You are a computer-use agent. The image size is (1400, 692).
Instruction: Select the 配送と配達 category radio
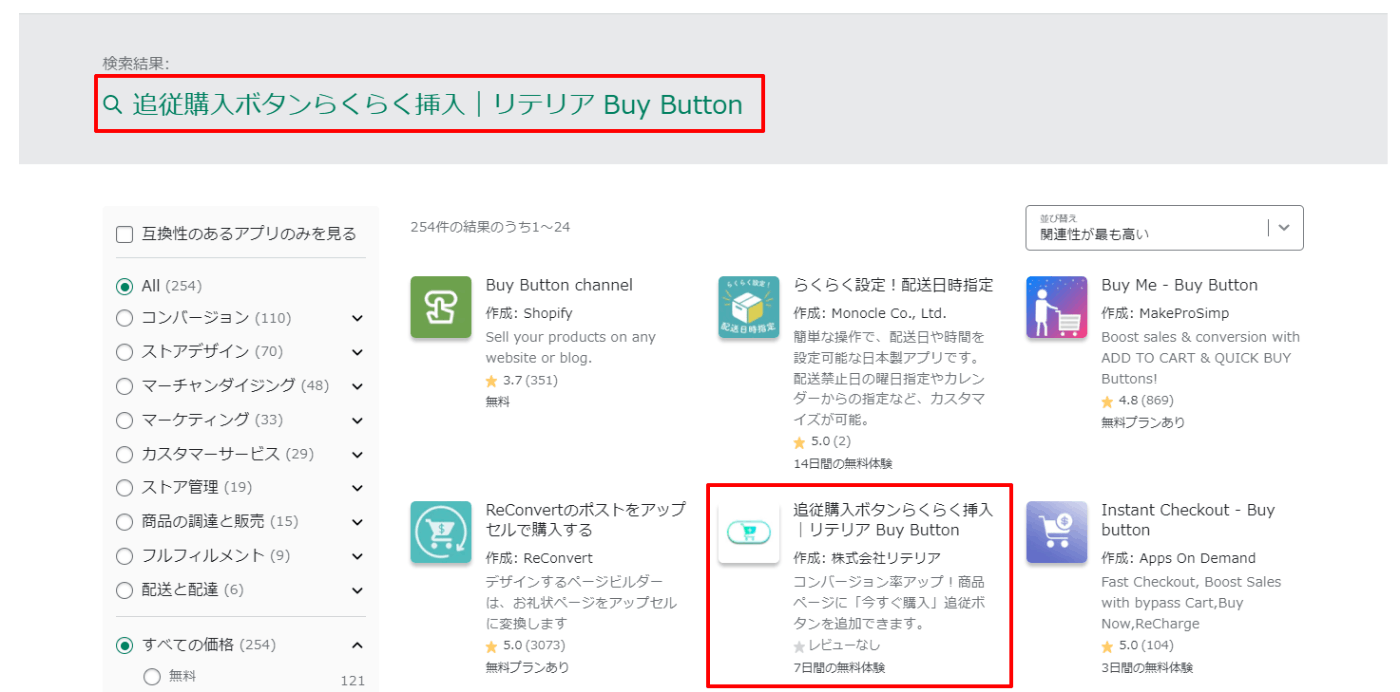[124, 590]
